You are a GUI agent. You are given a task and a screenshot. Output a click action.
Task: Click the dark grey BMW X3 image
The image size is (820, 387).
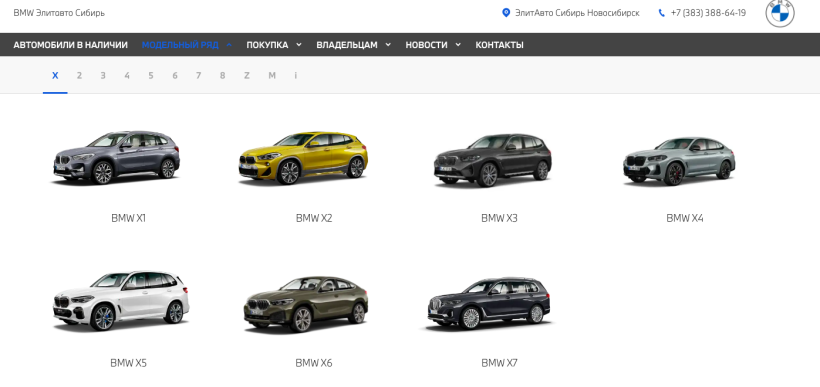(x=493, y=160)
